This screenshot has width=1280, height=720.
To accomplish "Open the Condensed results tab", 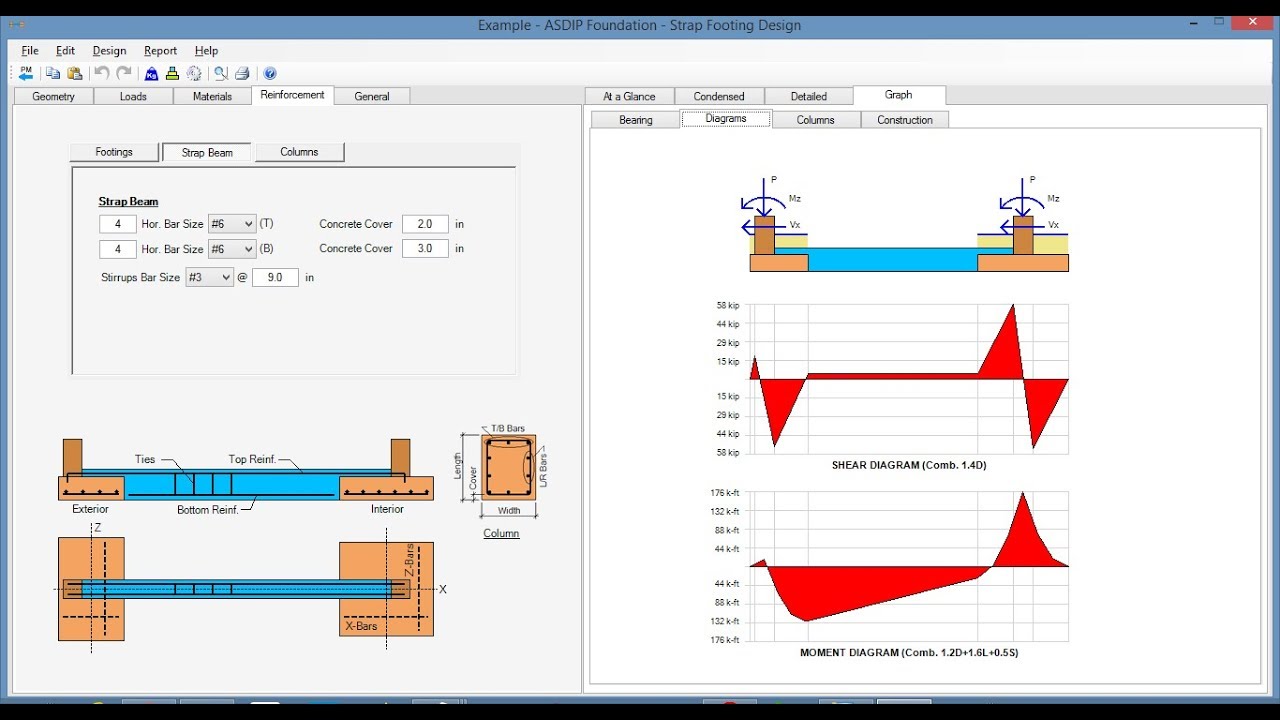I will point(719,96).
